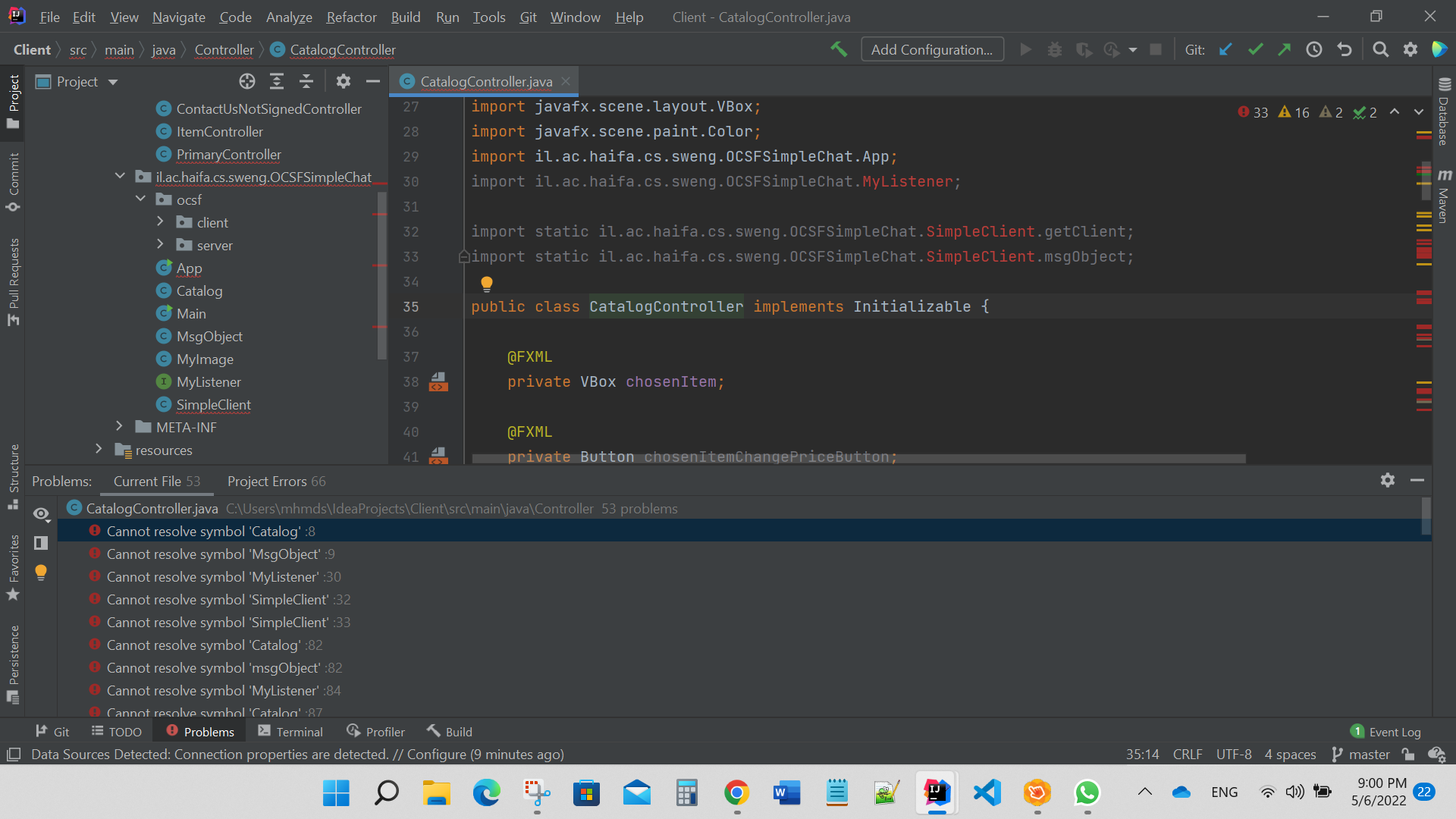Image resolution: width=1456 pixels, height=819 pixels.
Task: Collapse il.ac.haifa.cs.sweng.OCSFSimpleChat package
Action: pyautogui.click(x=120, y=176)
